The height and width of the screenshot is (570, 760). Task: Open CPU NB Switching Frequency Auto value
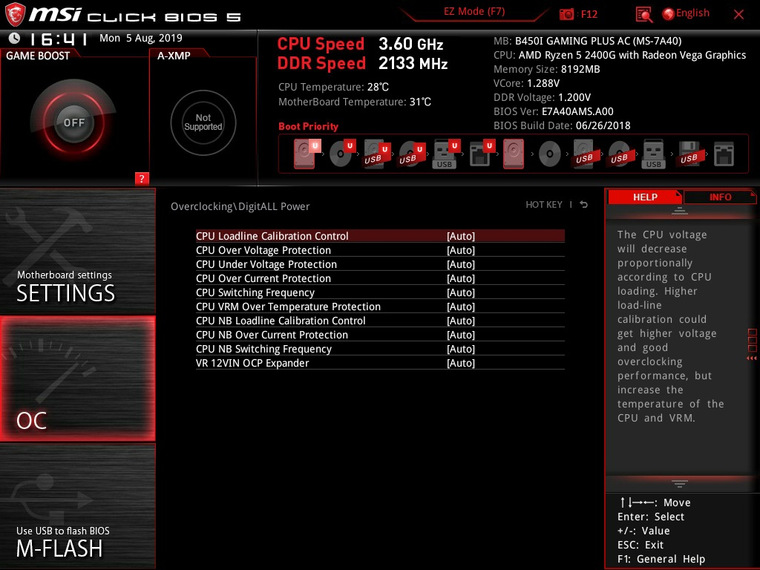pos(461,348)
